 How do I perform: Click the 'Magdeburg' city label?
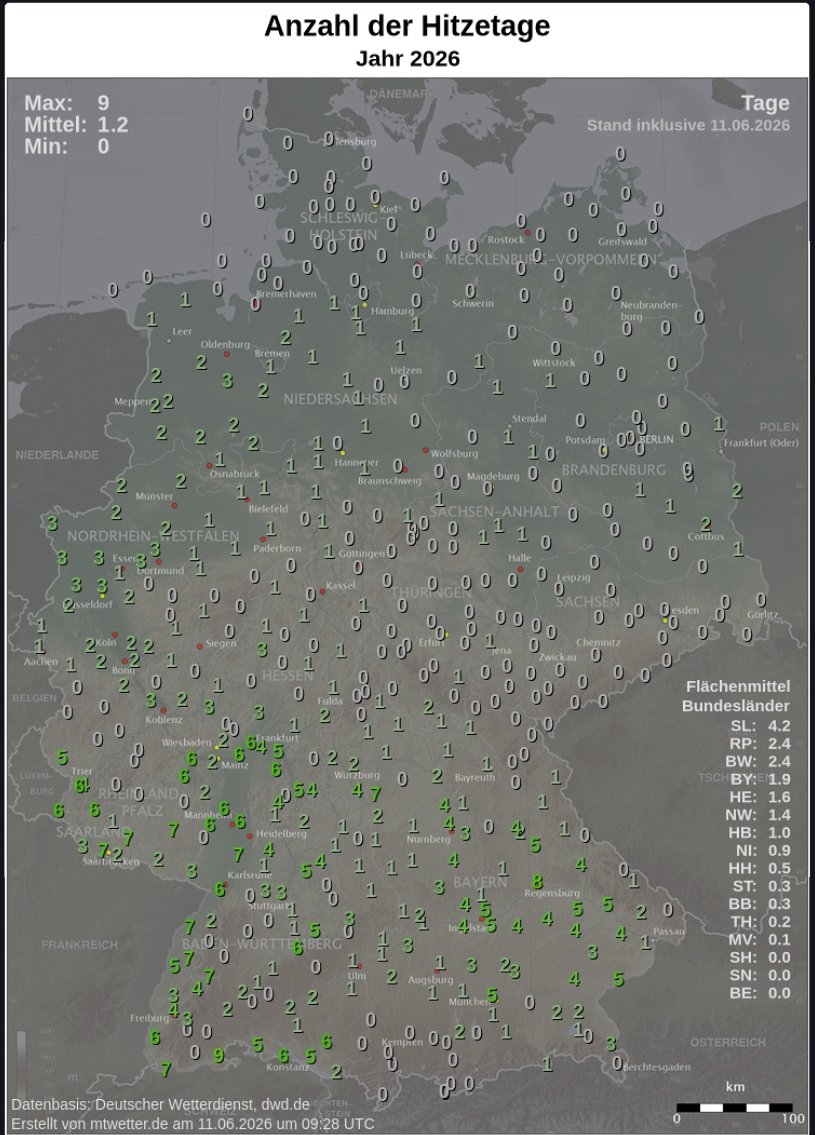(x=493, y=476)
